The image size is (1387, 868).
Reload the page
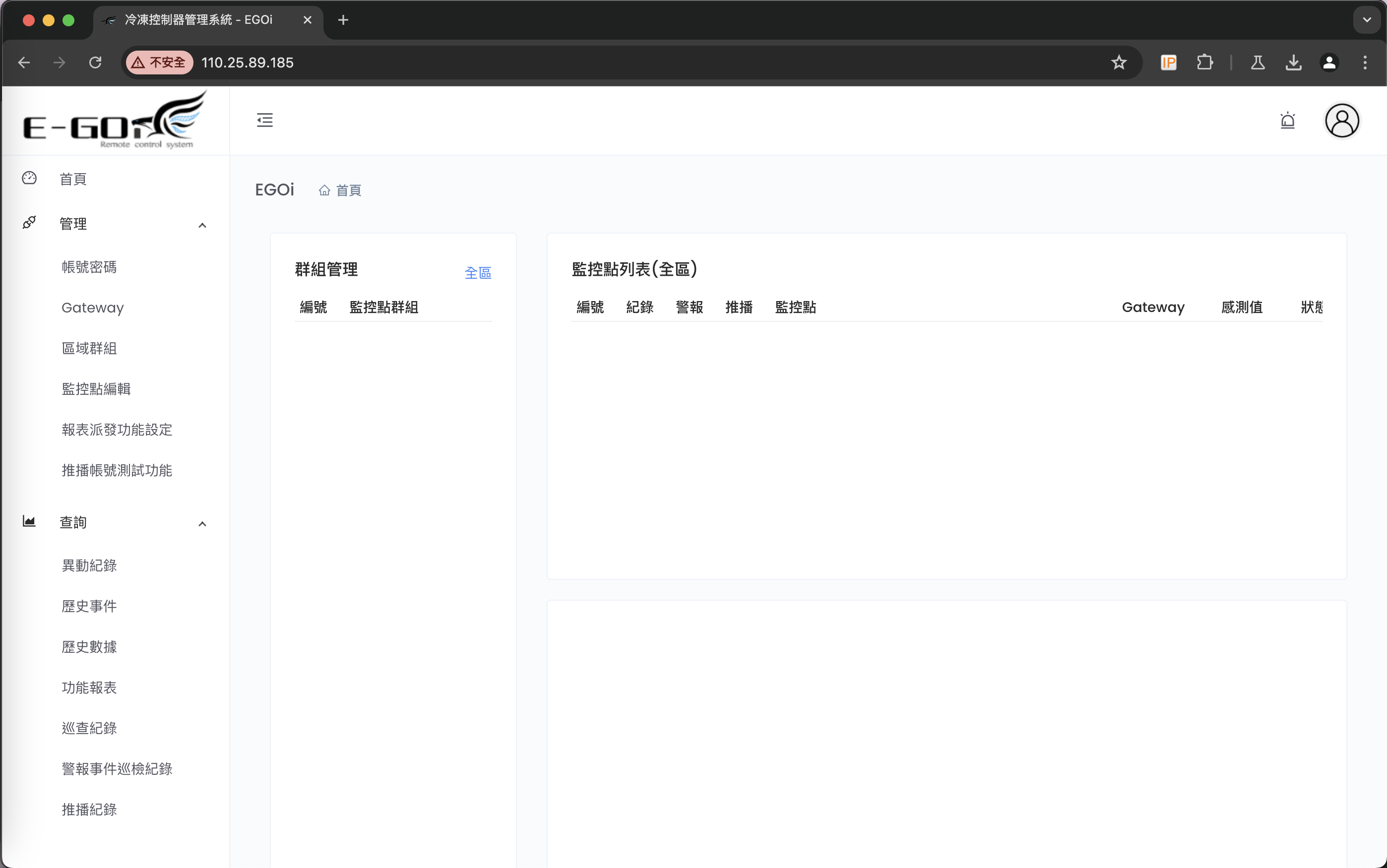click(x=95, y=62)
